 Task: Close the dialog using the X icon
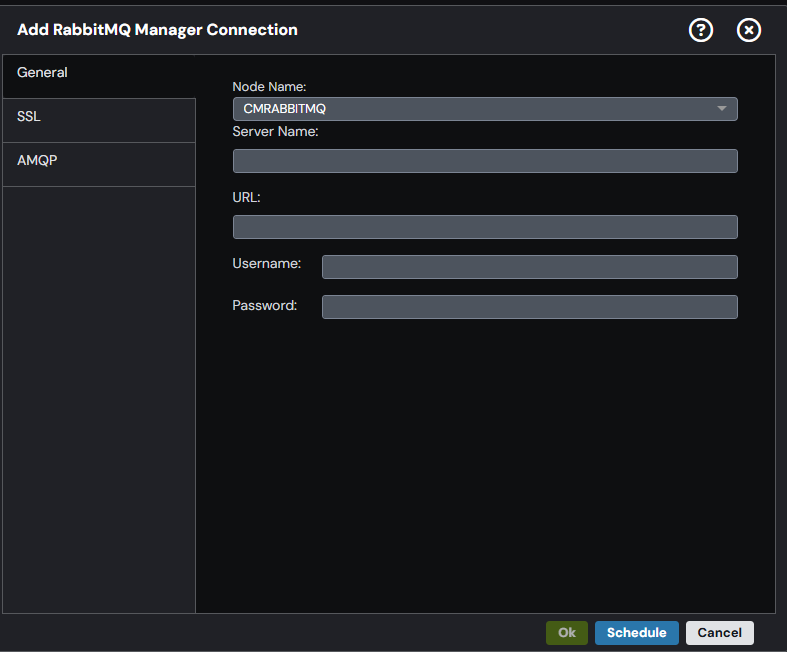(748, 30)
